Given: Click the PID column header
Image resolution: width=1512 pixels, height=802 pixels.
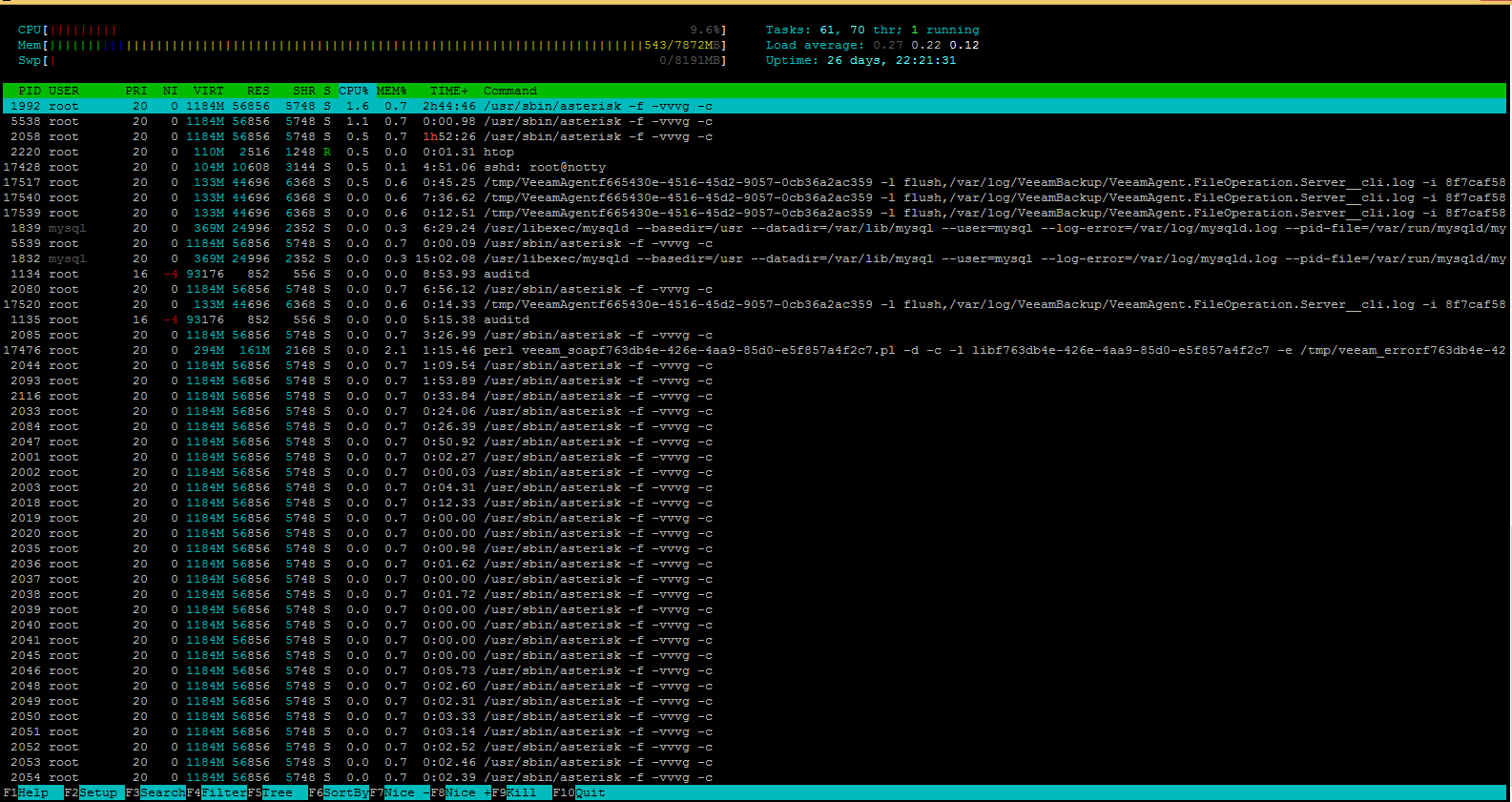Looking at the screenshot, I should pyautogui.click(x=30, y=91).
